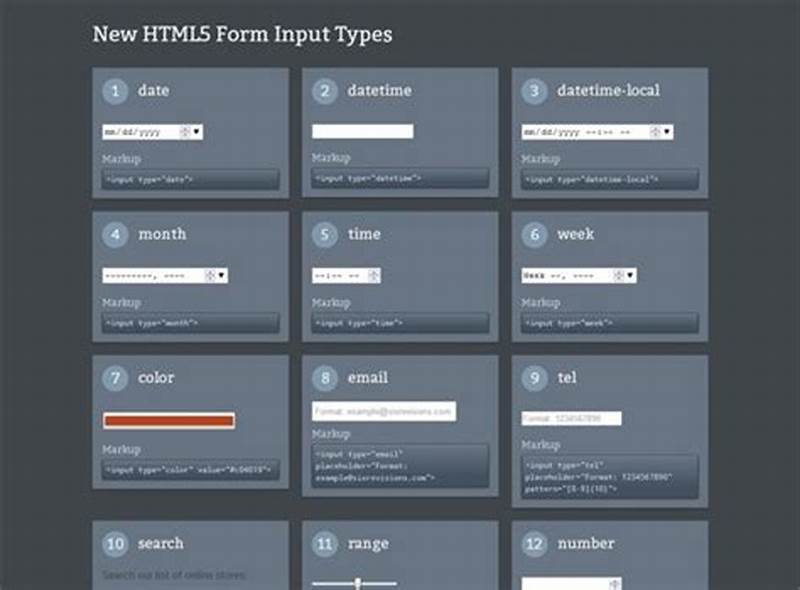Click the email field showing format placeholder
The width and height of the screenshot is (800, 590).
(x=383, y=411)
